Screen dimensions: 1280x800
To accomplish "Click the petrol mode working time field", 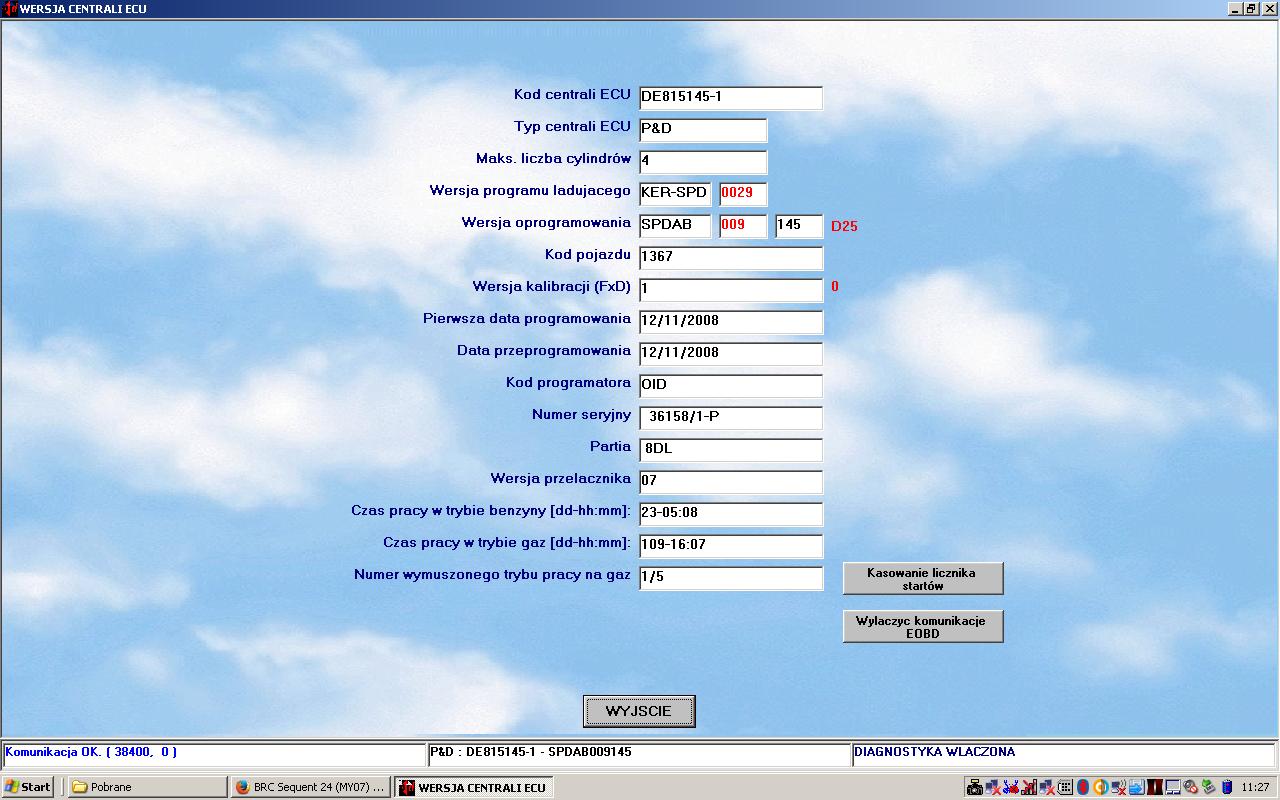I will 731,514.
